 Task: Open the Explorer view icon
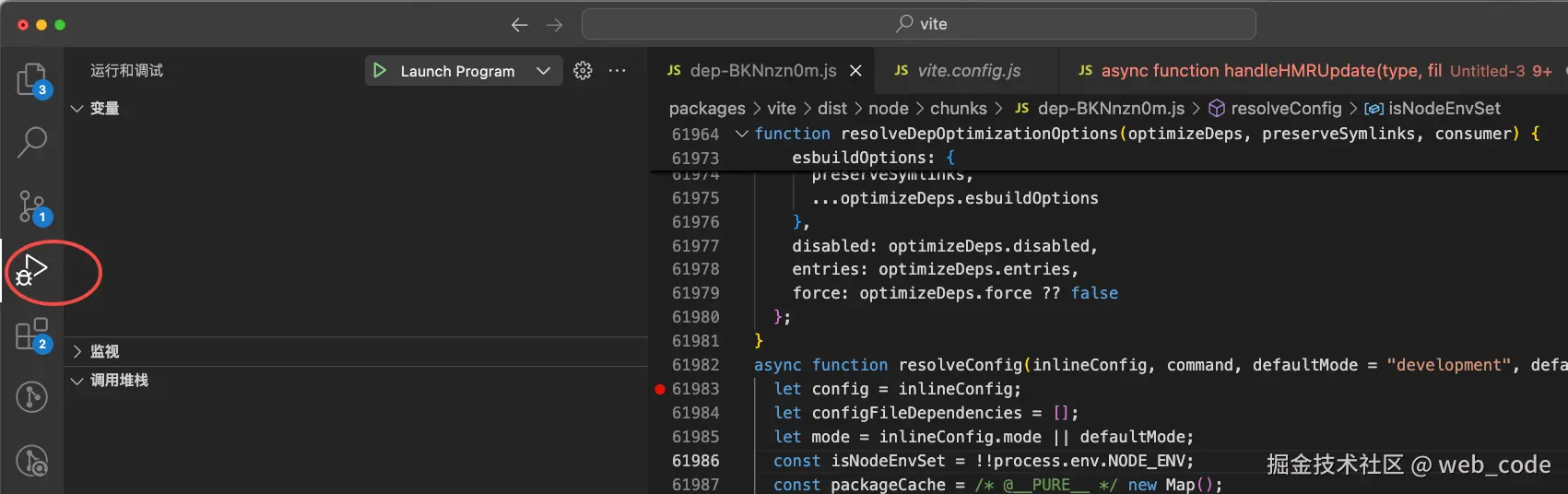click(31, 79)
